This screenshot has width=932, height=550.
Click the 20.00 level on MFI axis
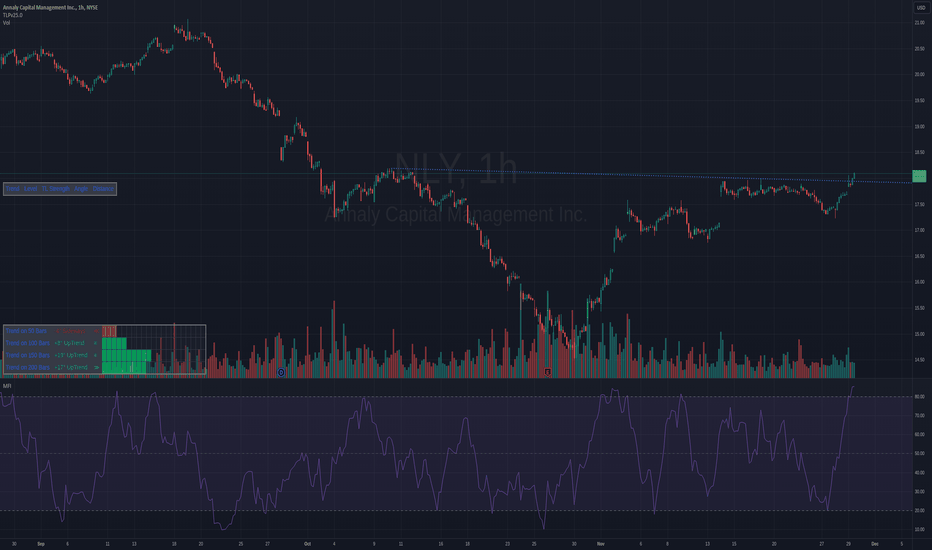920,511
